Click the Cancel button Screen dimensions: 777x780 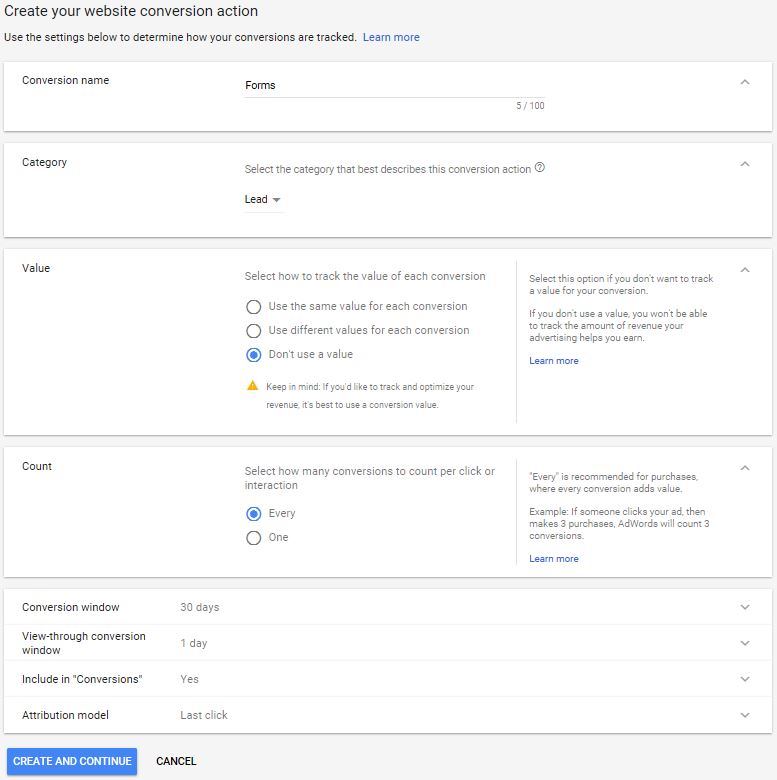point(176,761)
